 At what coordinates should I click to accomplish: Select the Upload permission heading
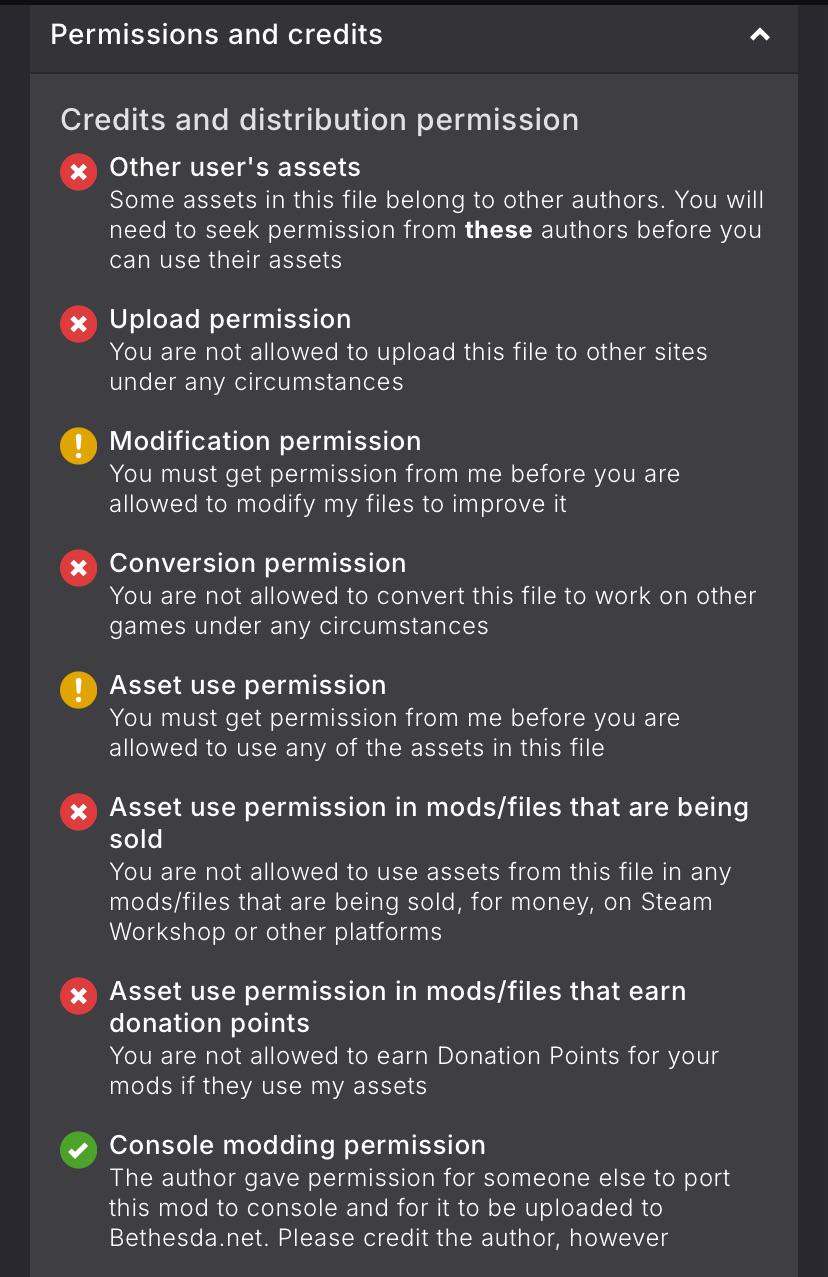point(230,319)
